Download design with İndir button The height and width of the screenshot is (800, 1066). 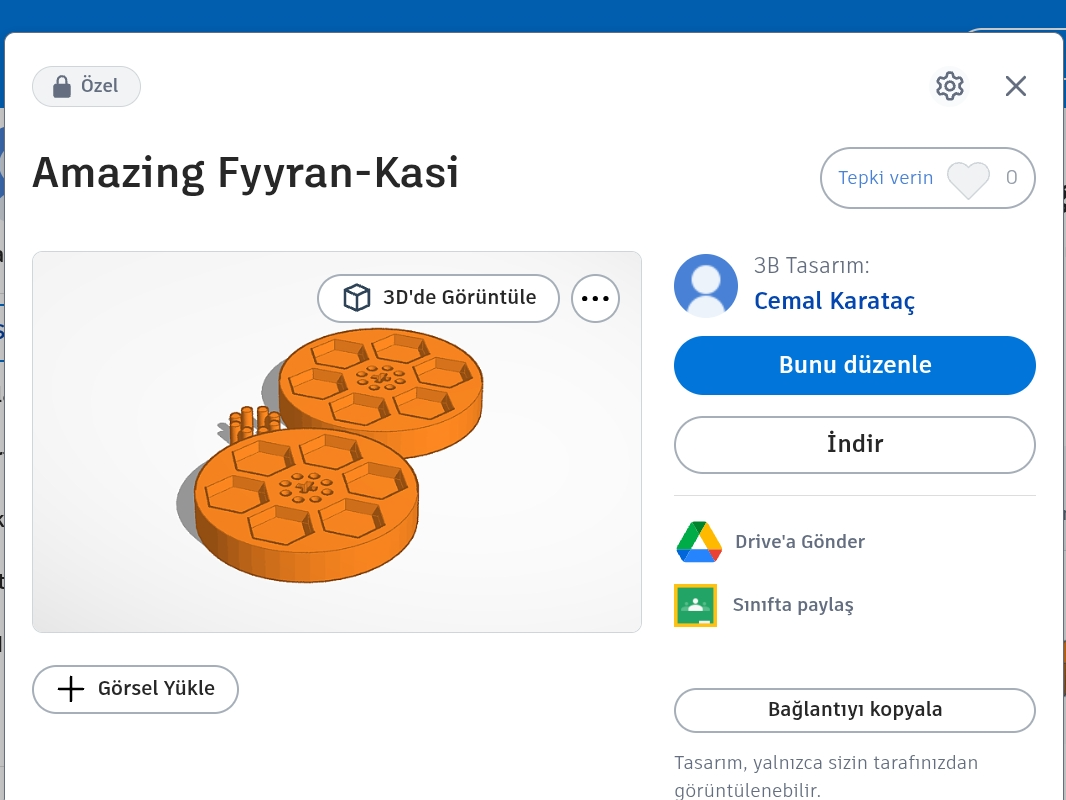tap(855, 445)
